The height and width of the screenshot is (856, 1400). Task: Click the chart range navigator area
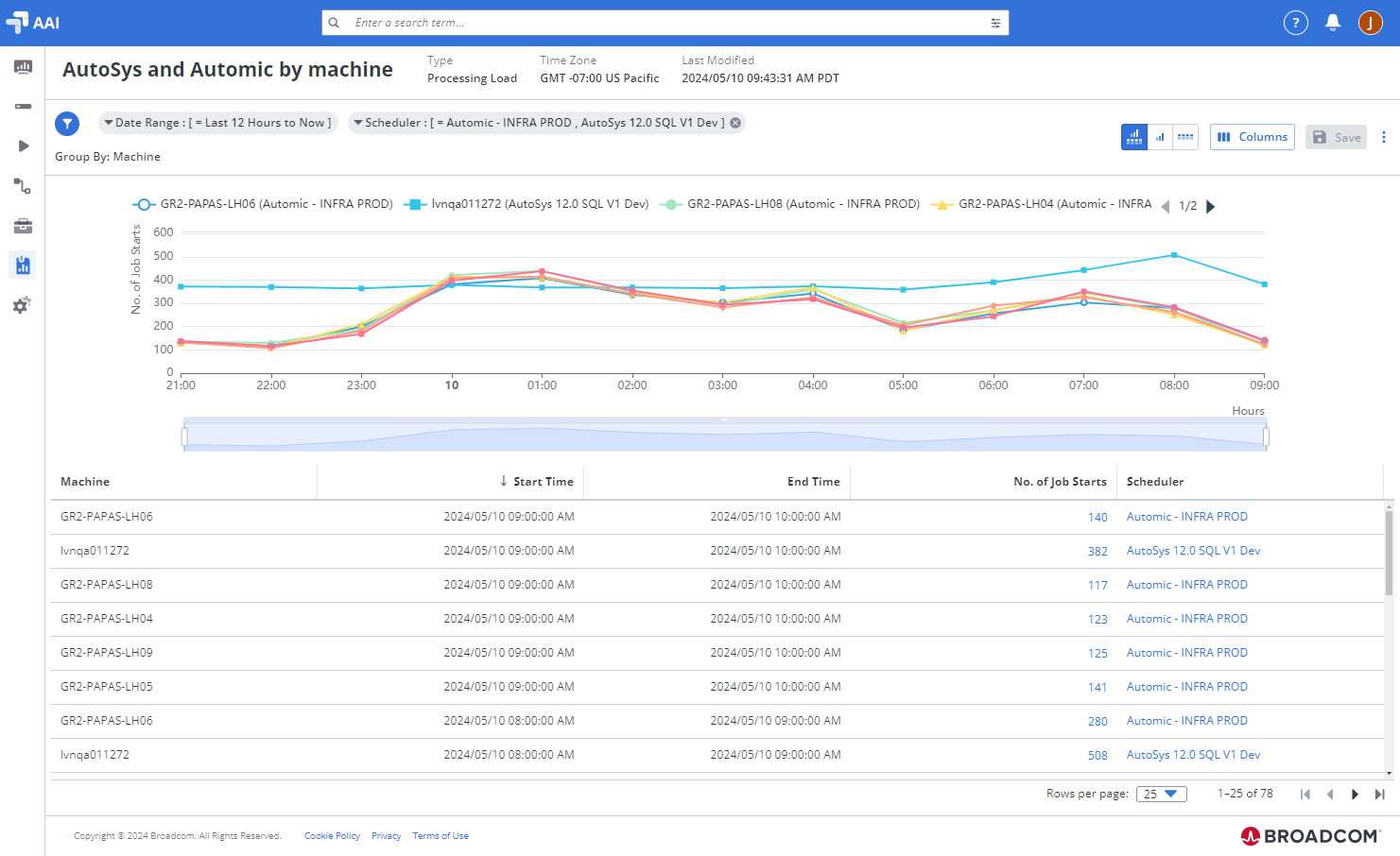coord(725,436)
